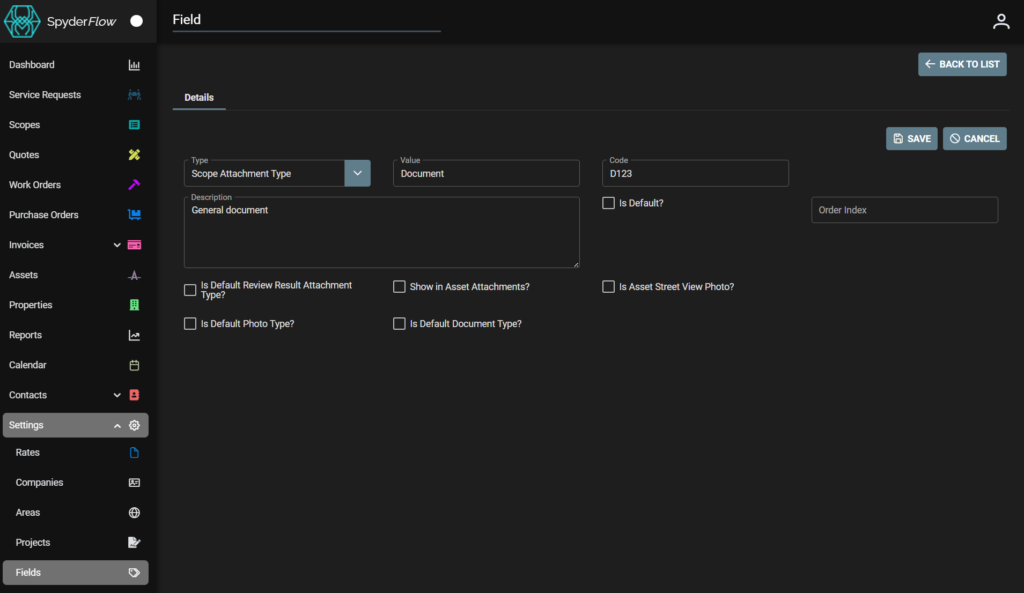Open the Scope Attachment Type dropdown

pyautogui.click(x=357, y=172)
